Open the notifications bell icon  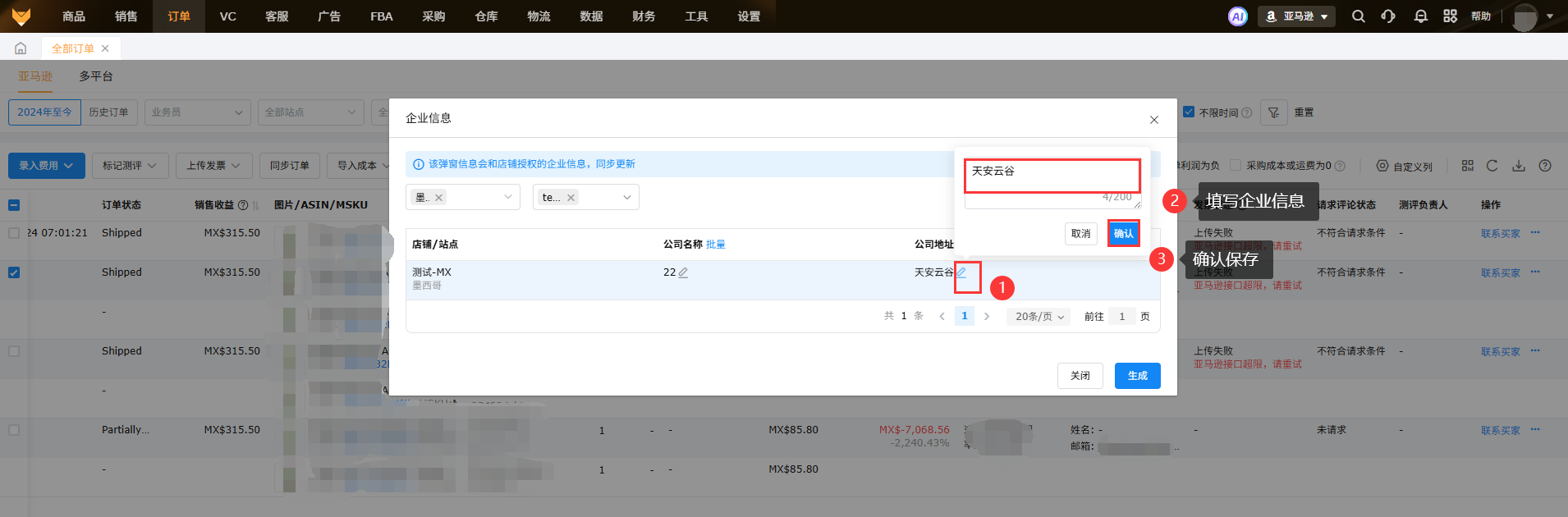point(1420,16)
